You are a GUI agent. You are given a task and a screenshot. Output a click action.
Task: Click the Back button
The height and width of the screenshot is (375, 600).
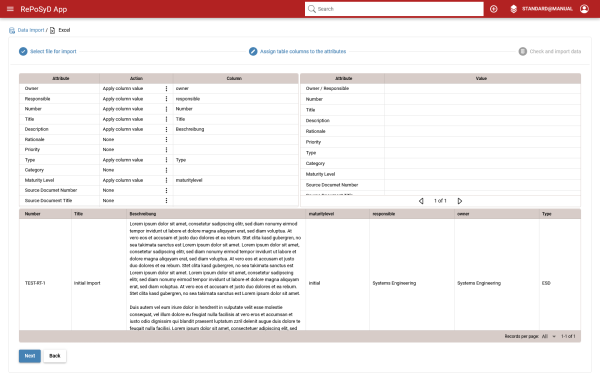tap(55, 356)
